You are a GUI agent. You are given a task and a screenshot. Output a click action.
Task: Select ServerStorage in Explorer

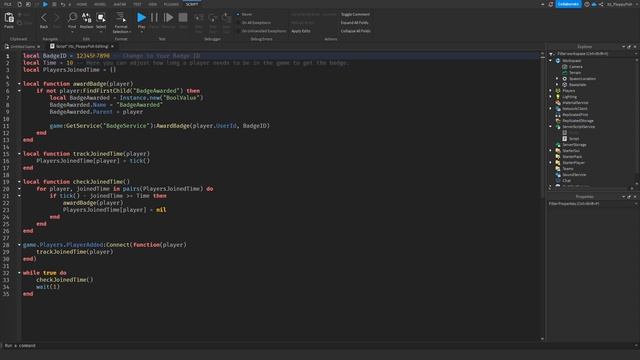pyautogui.click(x=574, y=145)
